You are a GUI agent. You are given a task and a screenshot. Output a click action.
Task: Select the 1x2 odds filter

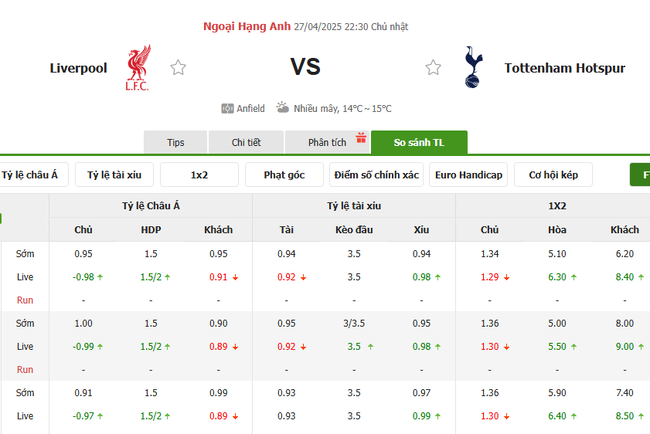click(x=199, y=175)
